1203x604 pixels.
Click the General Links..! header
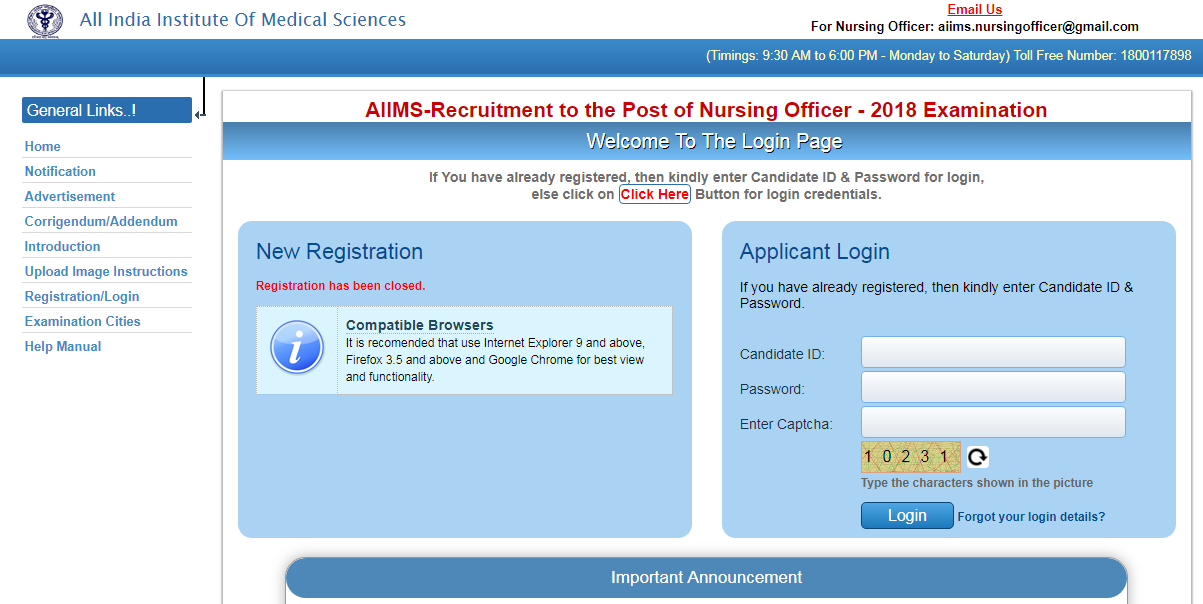(x=107, y=110)
